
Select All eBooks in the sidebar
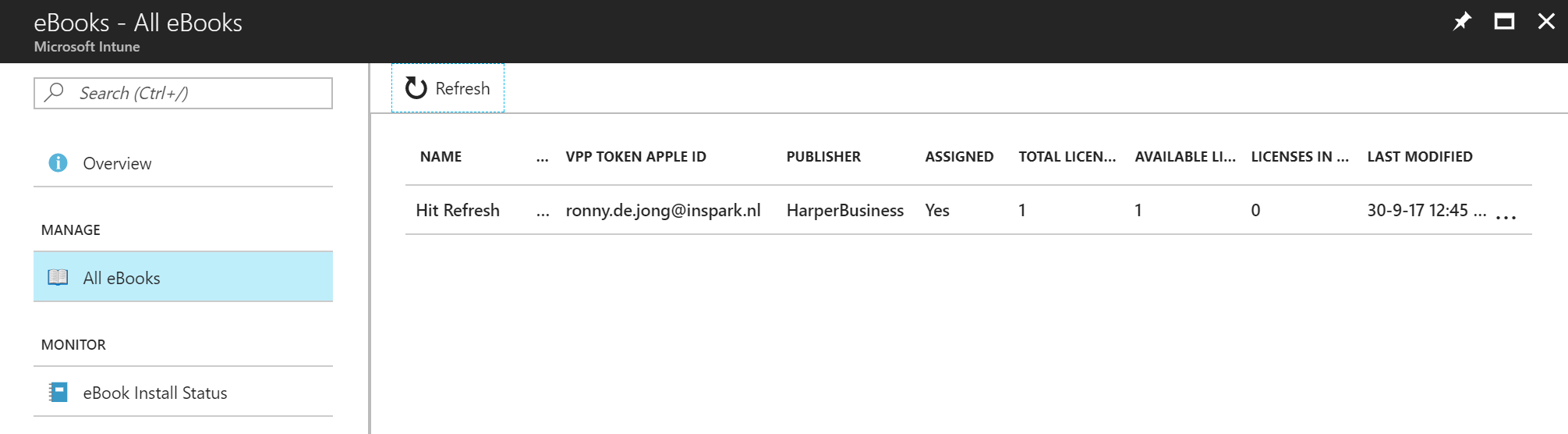(x=122, y=278)
